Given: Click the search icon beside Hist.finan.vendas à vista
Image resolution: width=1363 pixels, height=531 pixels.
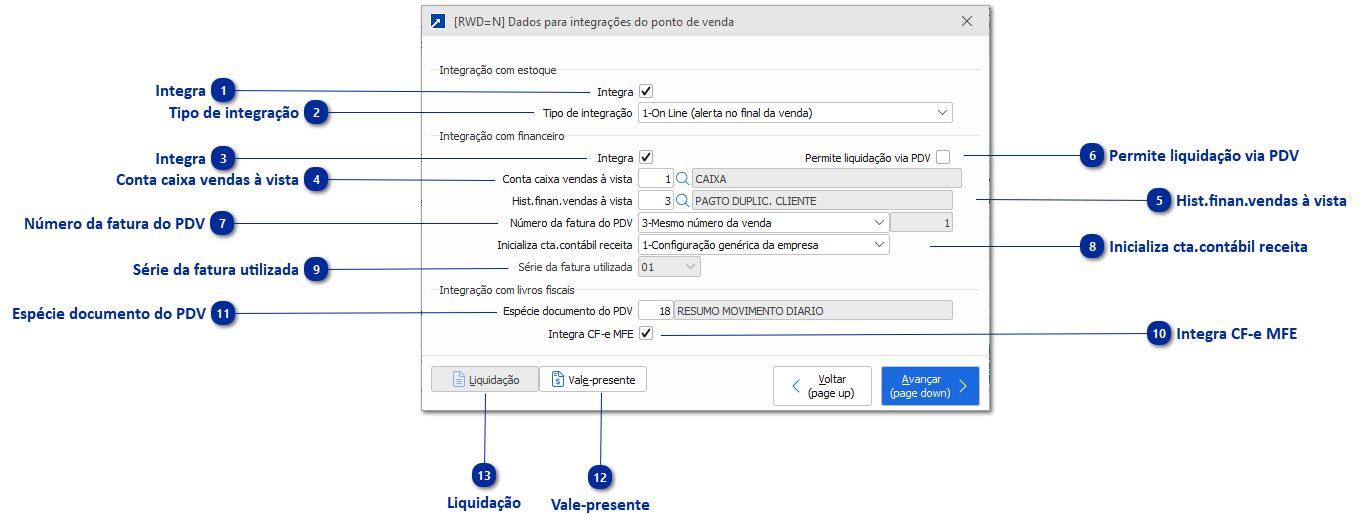Looking at the screenshot, I should 684,201.
